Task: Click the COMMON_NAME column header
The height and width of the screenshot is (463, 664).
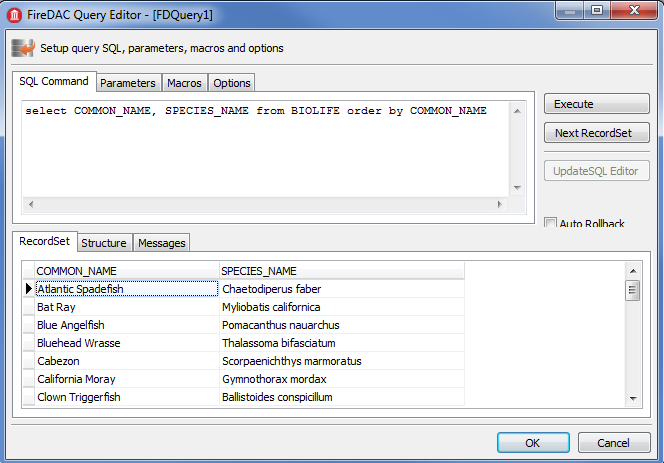Action: click(127, 271)
